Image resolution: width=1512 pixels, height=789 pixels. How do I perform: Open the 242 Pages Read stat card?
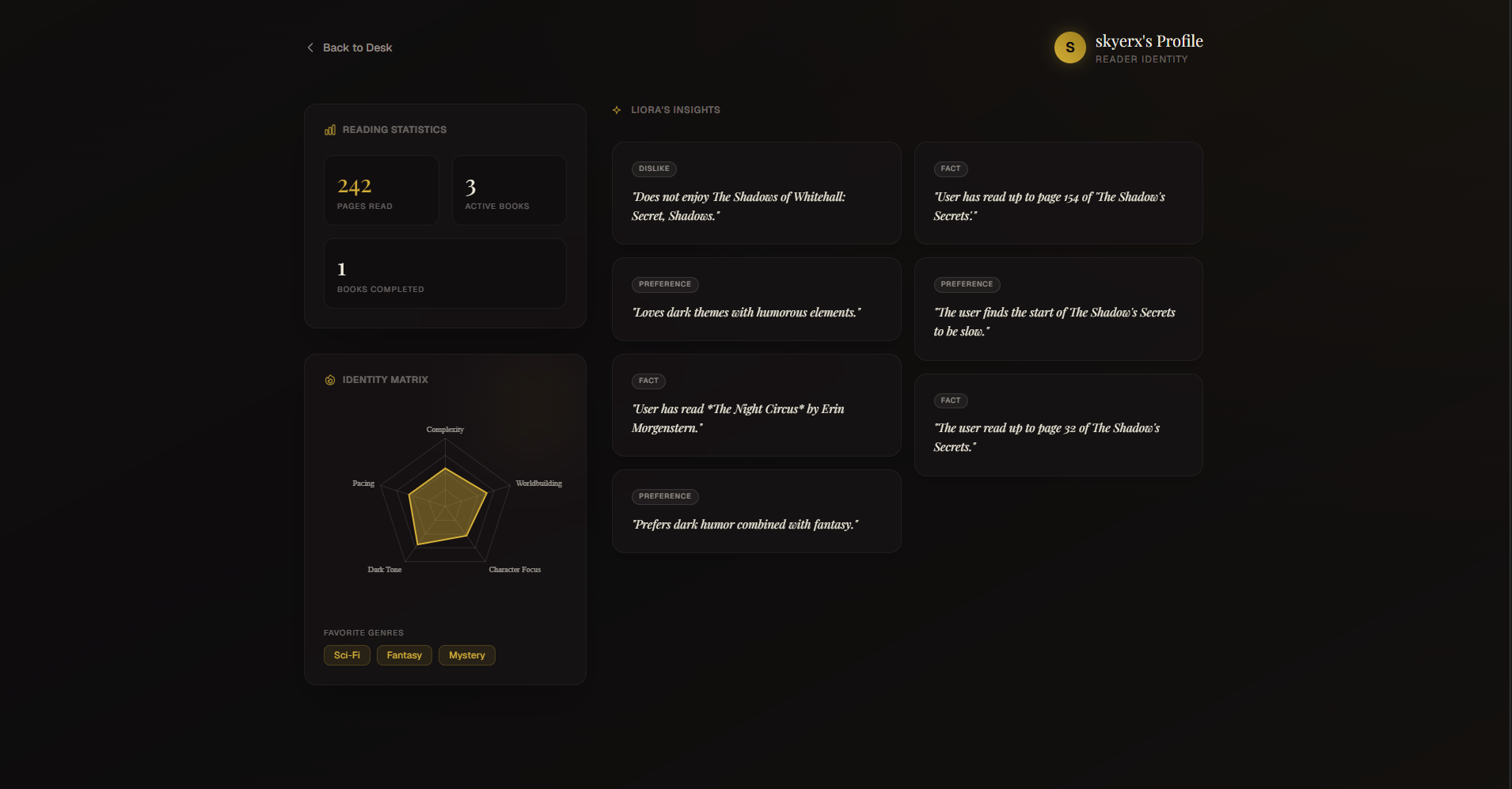382,190
